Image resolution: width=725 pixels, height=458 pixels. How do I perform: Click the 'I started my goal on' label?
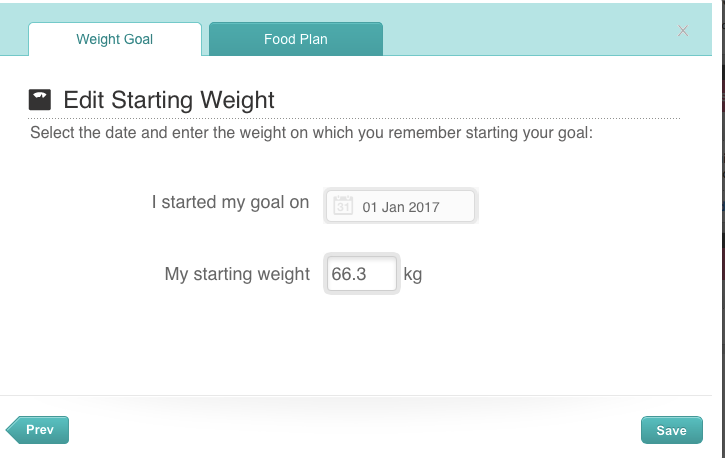(x=230, y=202)
